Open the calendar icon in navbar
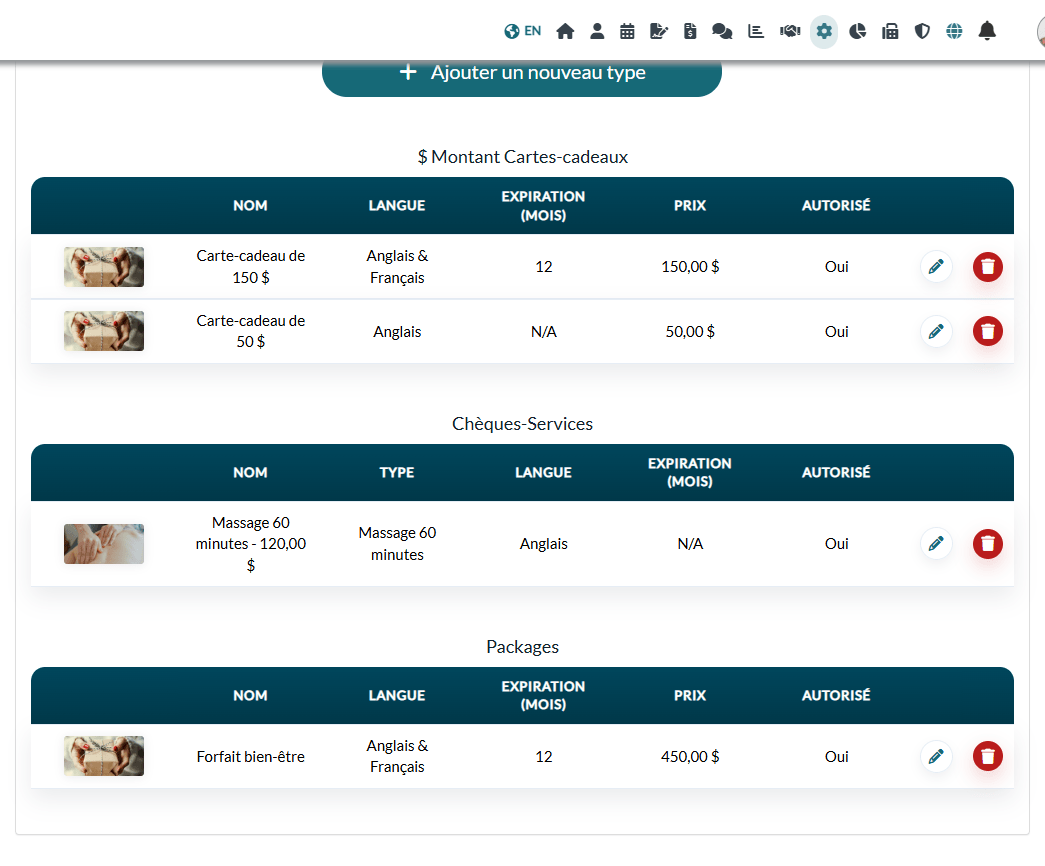Viewport: 1045px width, 866px height. [627, 31]
